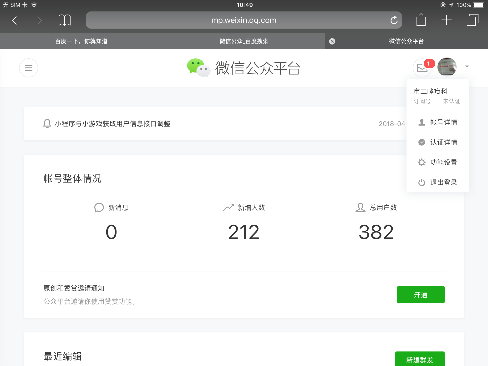The width and height of the screenshot is (488, 366).
Task: Click the account name at the menu top
Action: pos(430,91)
